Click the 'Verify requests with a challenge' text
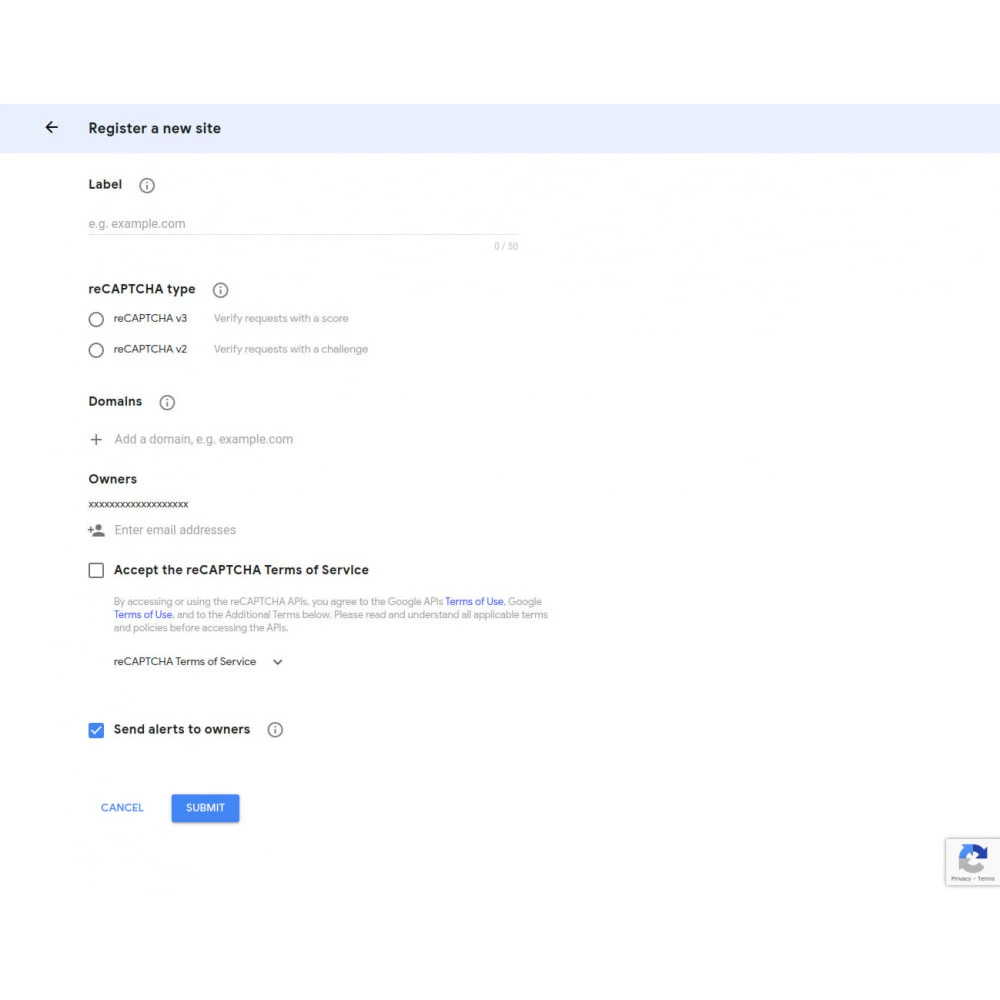This screenshot has width=1000, height=1000. click(291, 349)
